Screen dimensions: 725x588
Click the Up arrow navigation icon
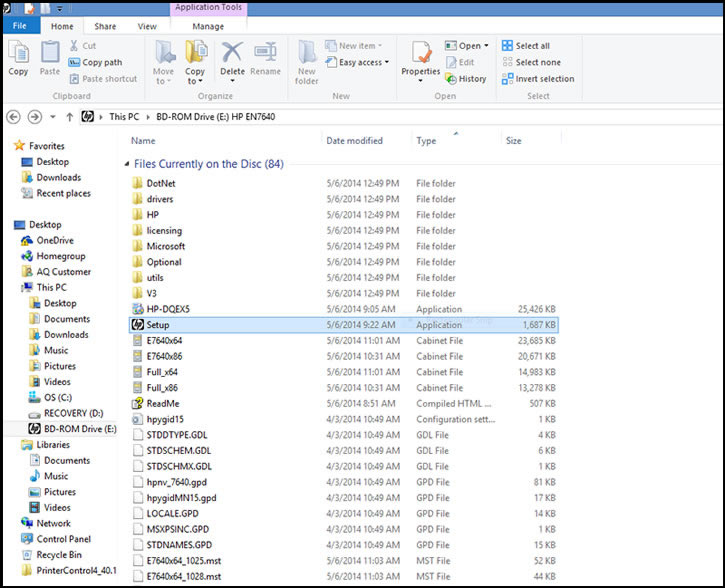69,117
